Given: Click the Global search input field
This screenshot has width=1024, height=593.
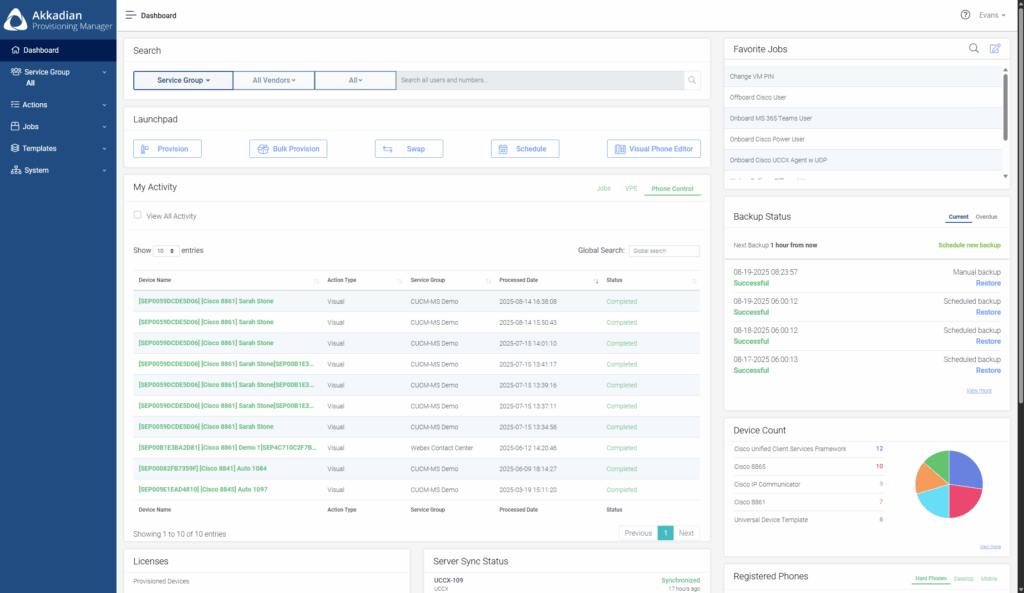Looking at the screenshot, I should (664, 251).
